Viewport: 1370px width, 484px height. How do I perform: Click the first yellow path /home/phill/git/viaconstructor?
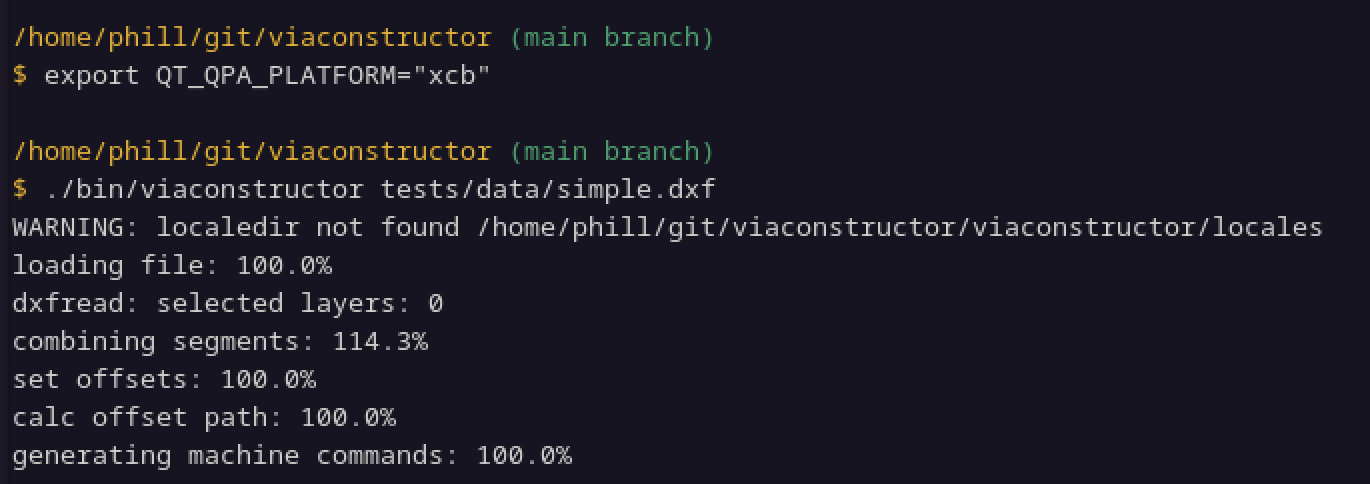tap(252, 38)
